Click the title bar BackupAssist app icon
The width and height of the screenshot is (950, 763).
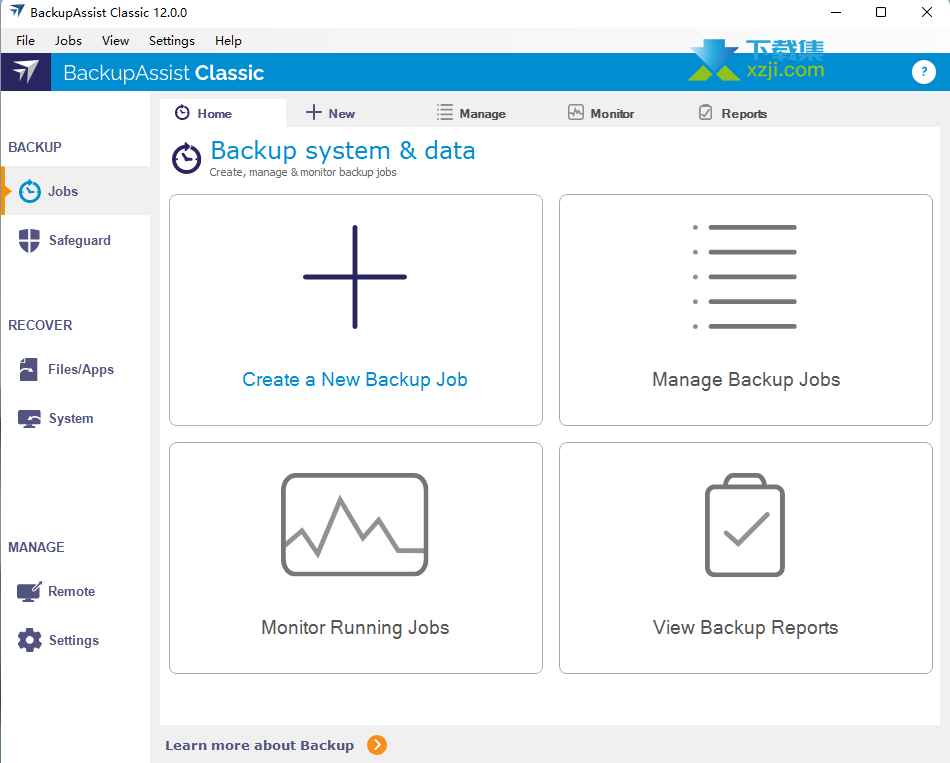point(17,12)
